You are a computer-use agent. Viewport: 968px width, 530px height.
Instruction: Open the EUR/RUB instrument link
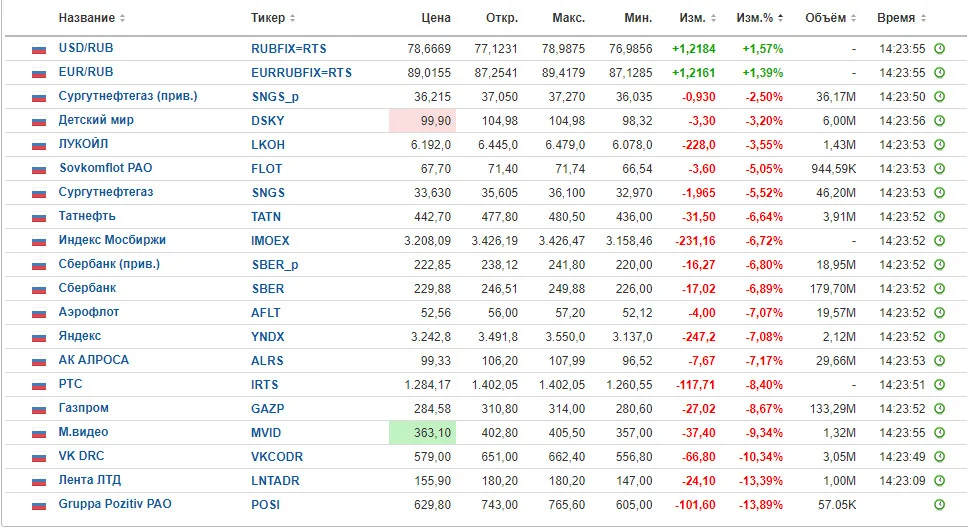86,72
